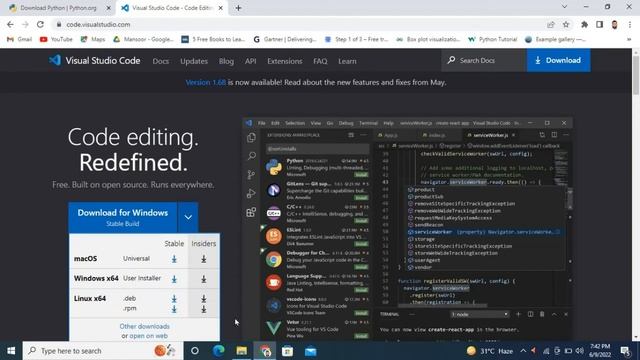Screen dimensions: 640x360
Task: Expand the download options dropdown arrow
Action: coord(188,217)
